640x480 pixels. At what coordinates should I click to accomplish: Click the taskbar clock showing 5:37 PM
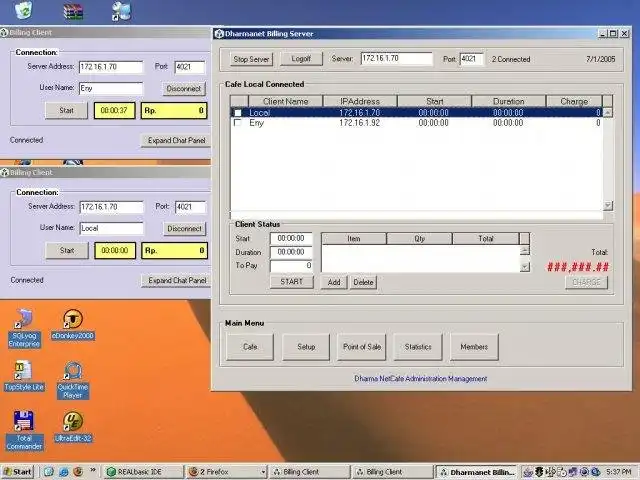click(619, 472)
